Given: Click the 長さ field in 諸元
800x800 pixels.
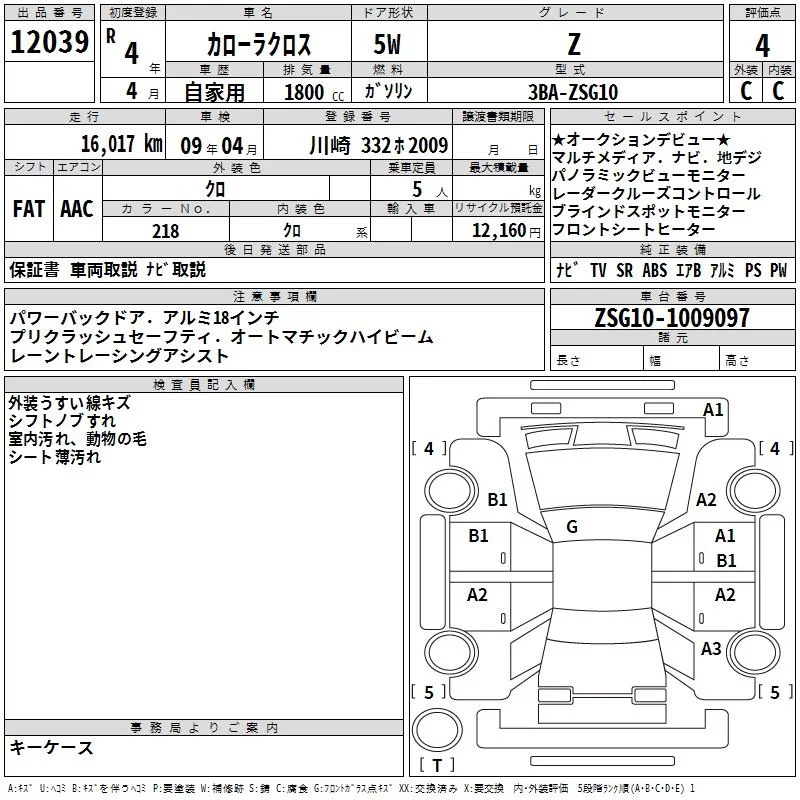Looking at the screenshot, I should 596,358.
